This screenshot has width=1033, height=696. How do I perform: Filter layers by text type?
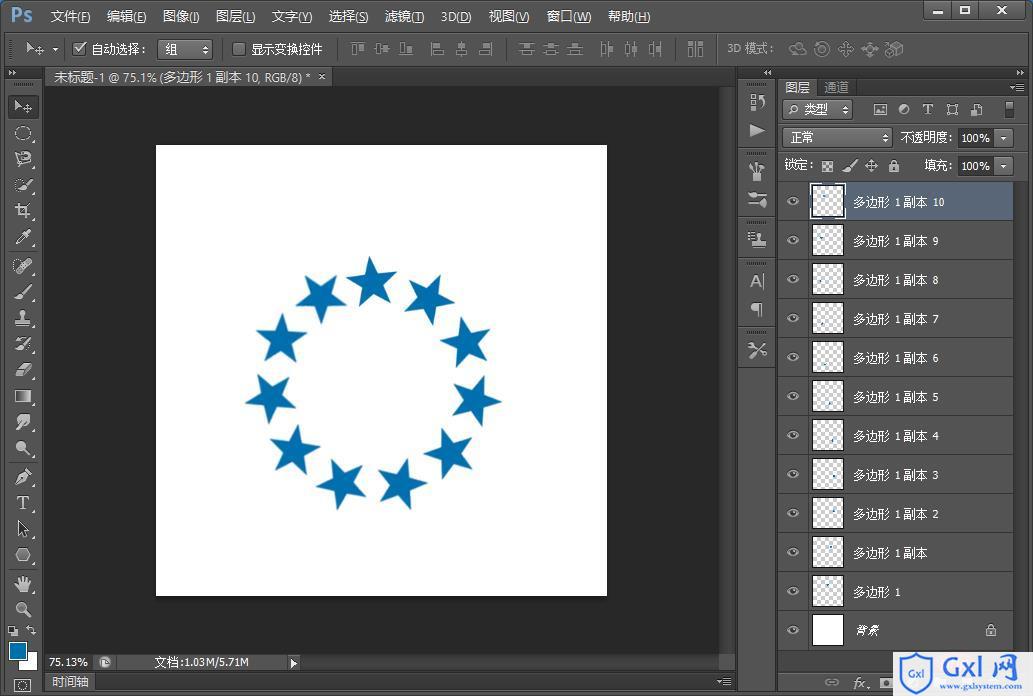(x=928, y=109)
